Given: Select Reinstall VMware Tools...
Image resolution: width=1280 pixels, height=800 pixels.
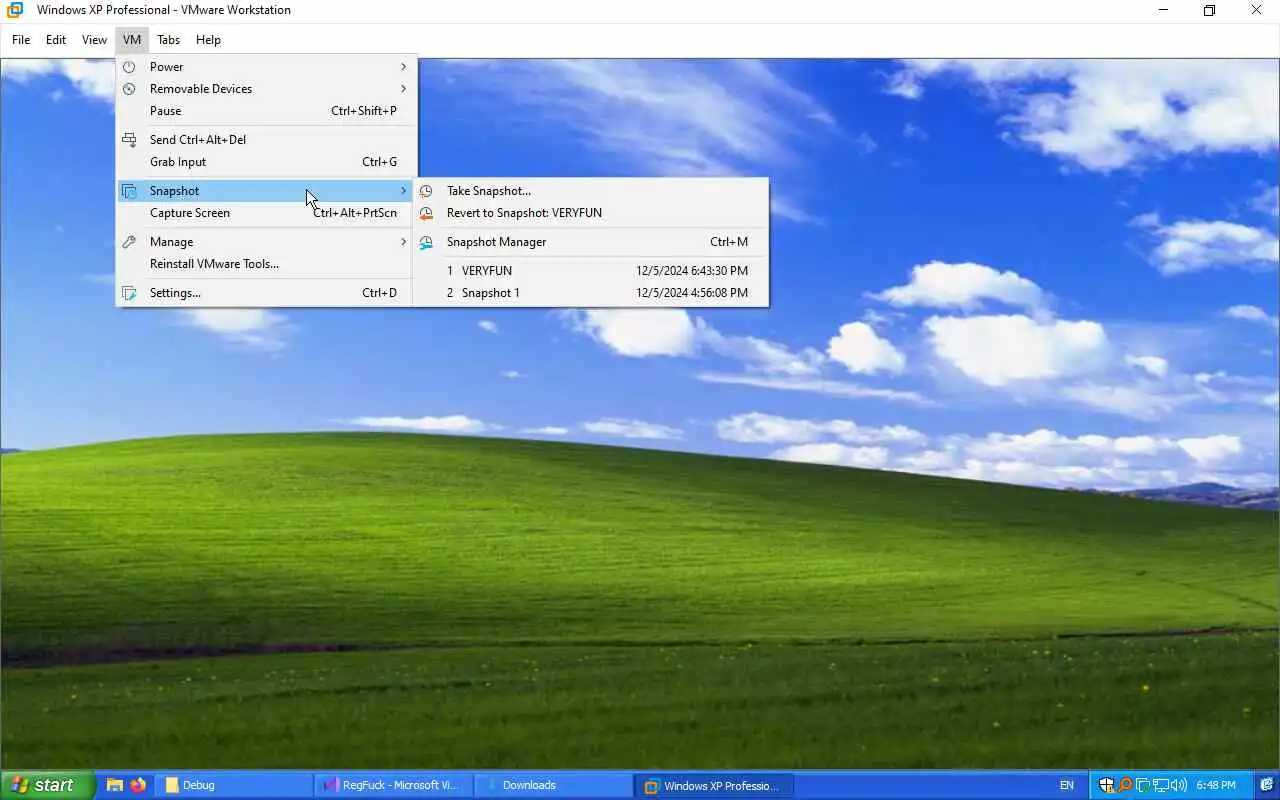Looking at the screenshot, I should click(x=266, y=264).
